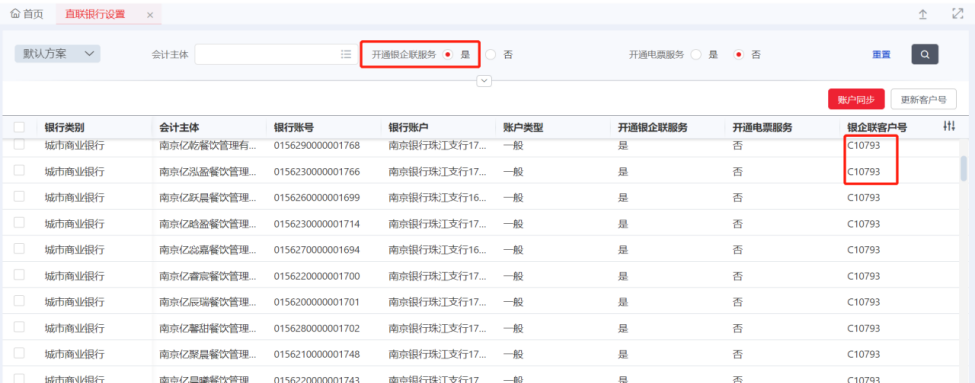The height and width of the screenshot is (383, 975).
Task: Click the magnifier search button
Action: 925,54
